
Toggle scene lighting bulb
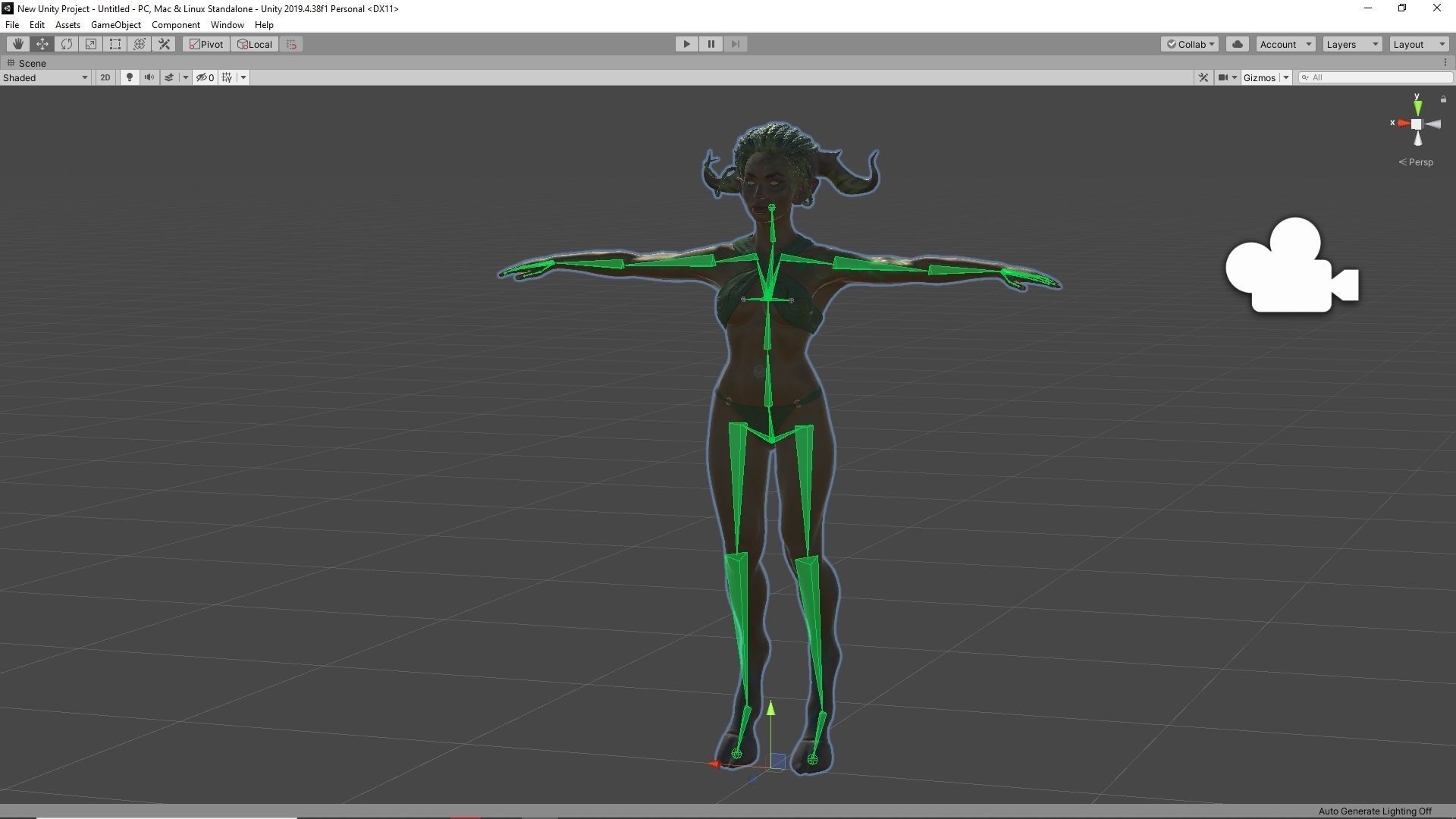[130, 77]
